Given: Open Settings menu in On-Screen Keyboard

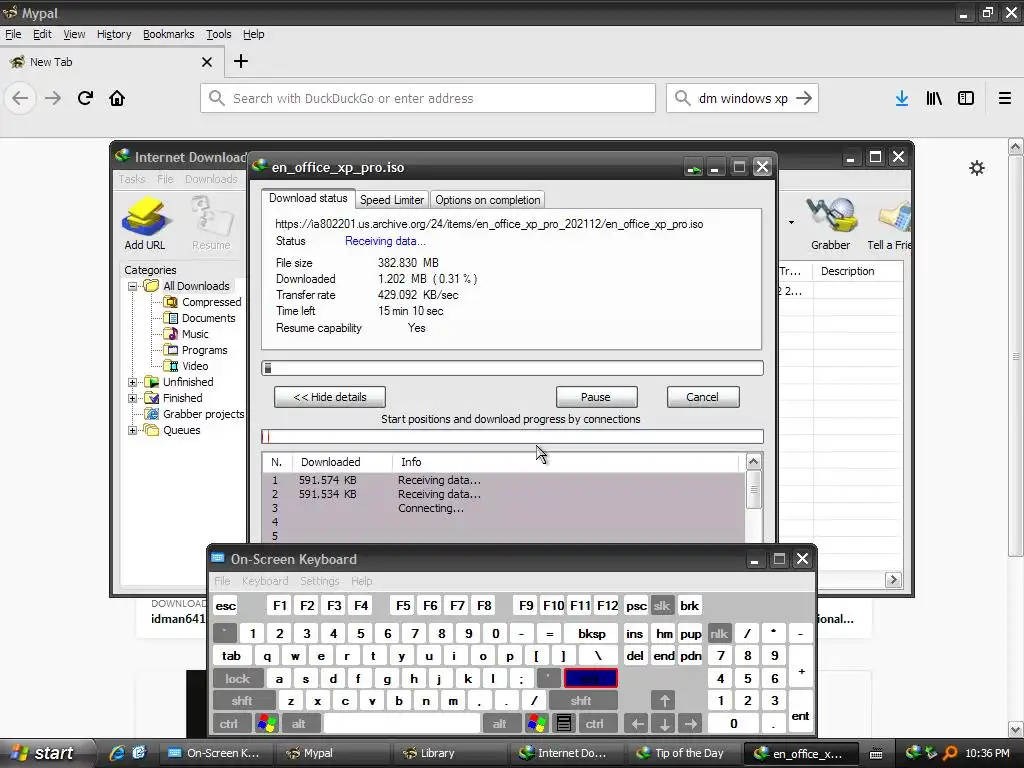Looking at the screenshot, I should (319, 581).
